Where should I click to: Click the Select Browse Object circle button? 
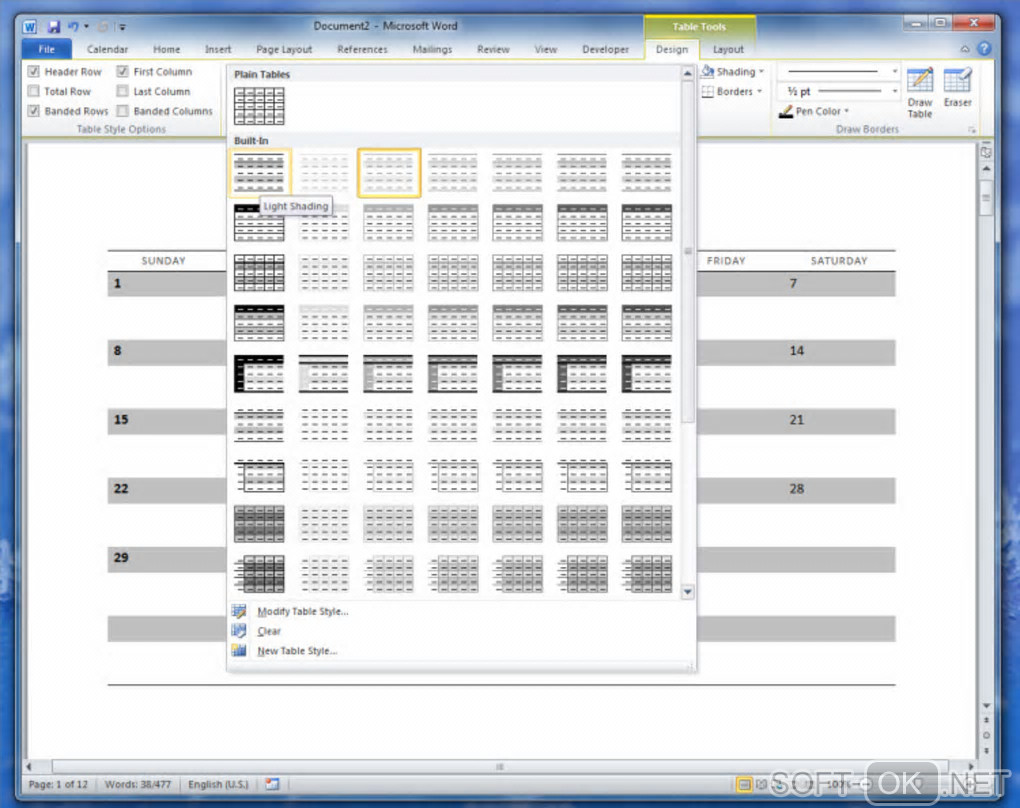pyautogui.click(x=986, y=736)
